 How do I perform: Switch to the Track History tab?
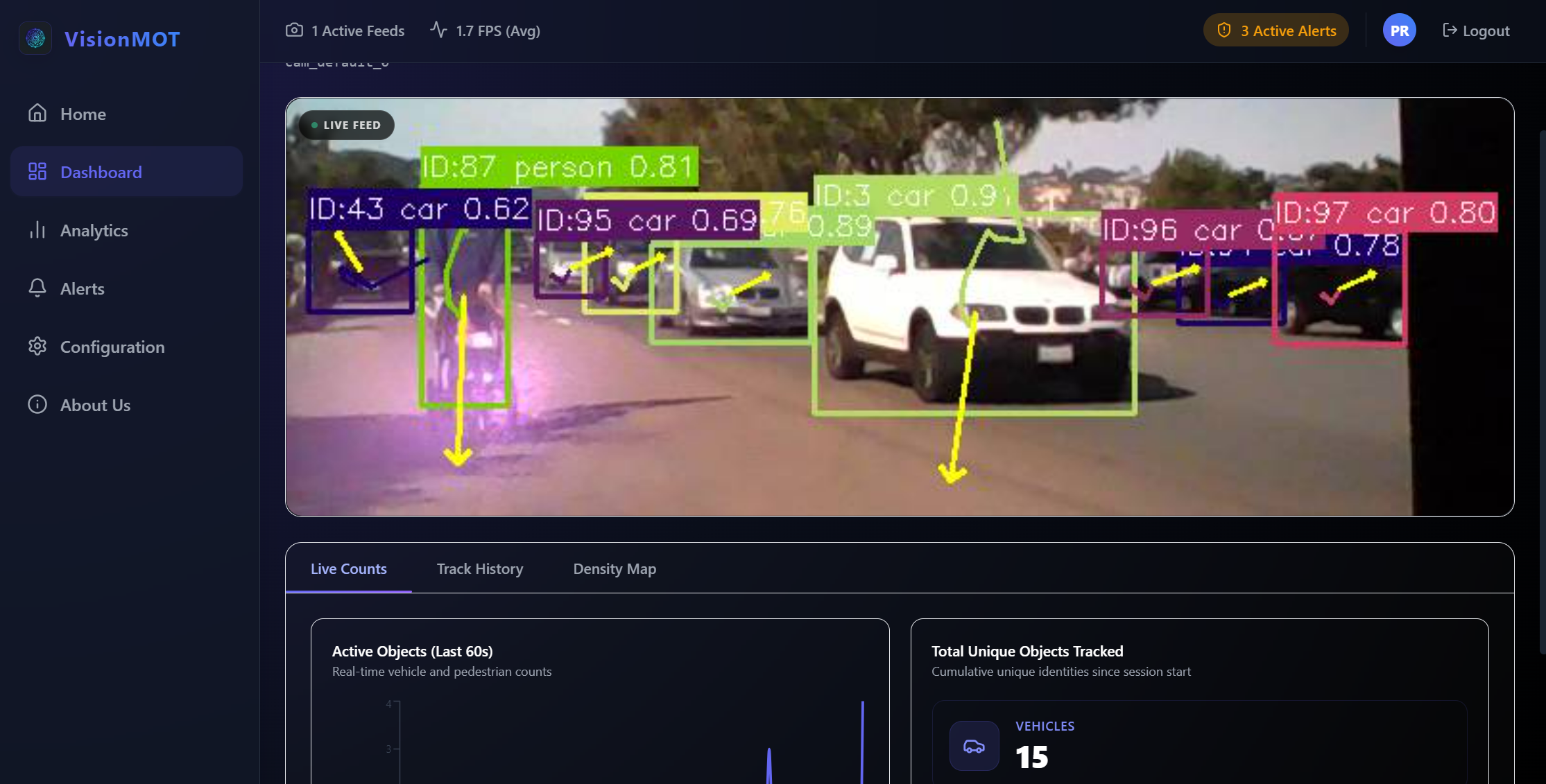pos(480,568)
